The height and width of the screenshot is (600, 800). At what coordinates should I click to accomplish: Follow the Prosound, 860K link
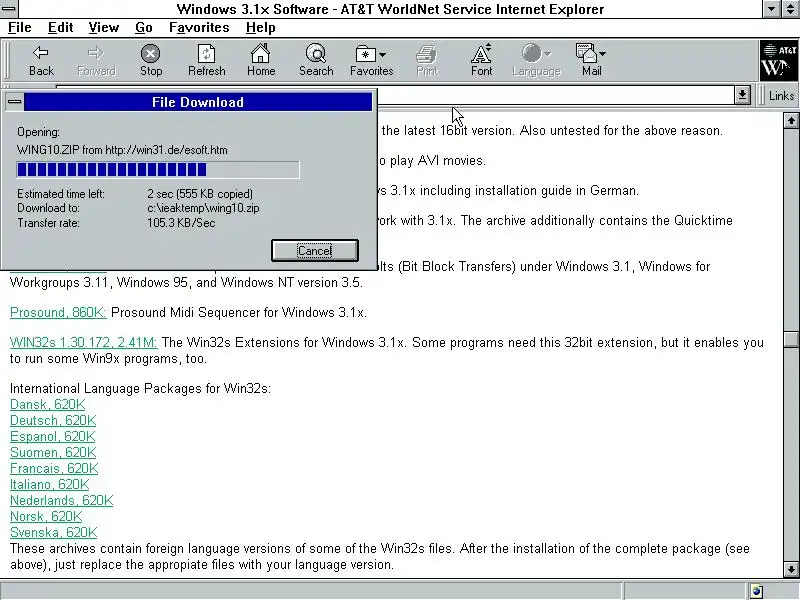[58, 312]
